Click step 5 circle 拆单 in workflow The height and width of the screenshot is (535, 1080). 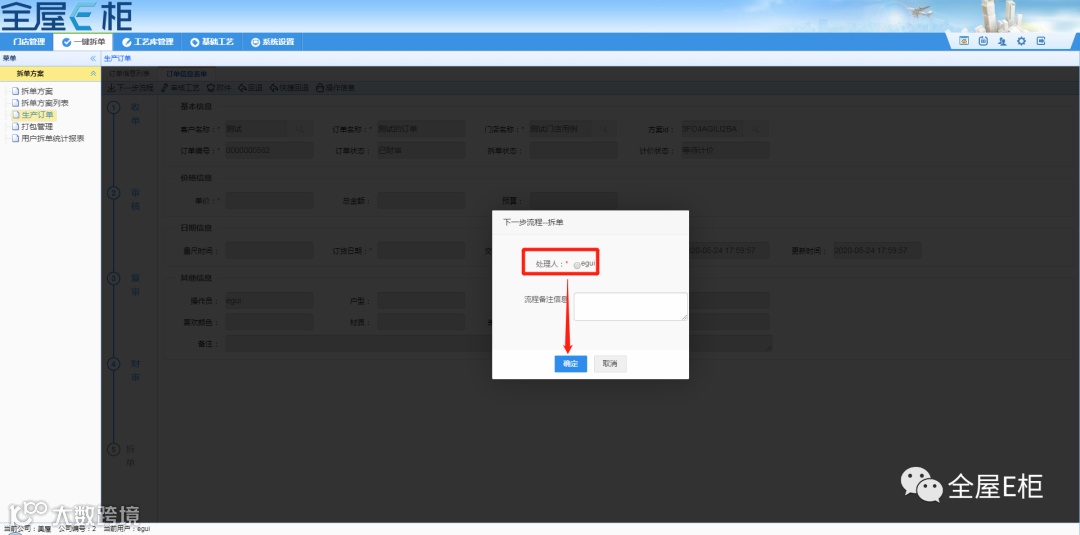click(114, 449)
